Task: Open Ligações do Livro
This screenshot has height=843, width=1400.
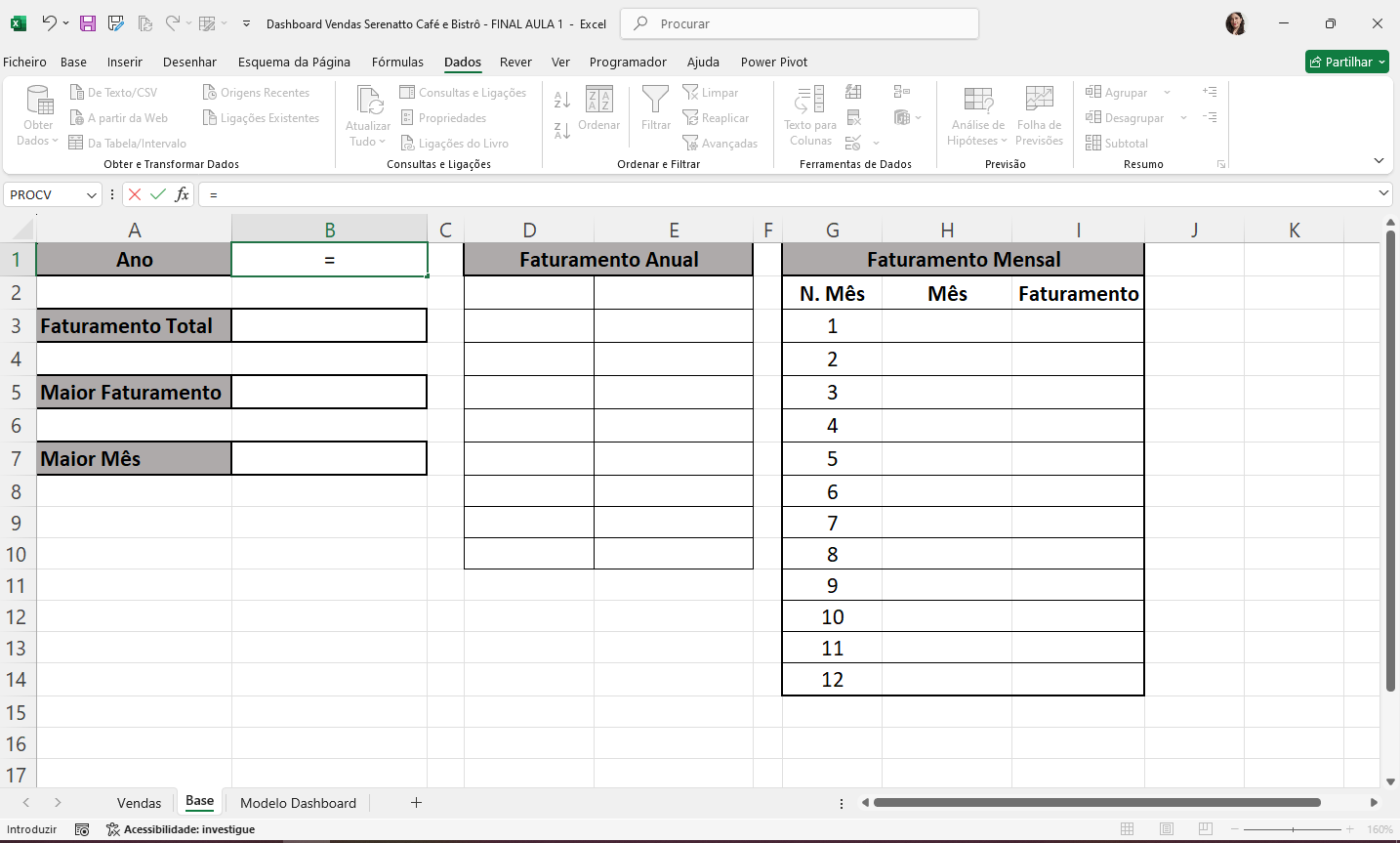Action: point(455,143)
